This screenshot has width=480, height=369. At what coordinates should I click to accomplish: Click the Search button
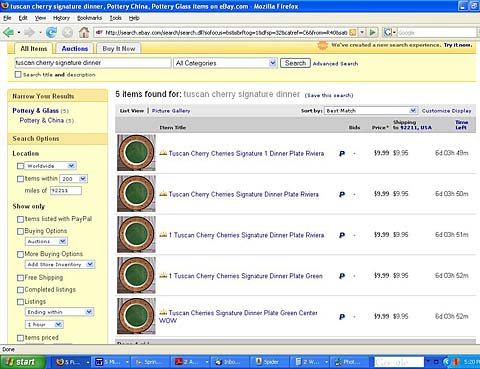point(295,63)
